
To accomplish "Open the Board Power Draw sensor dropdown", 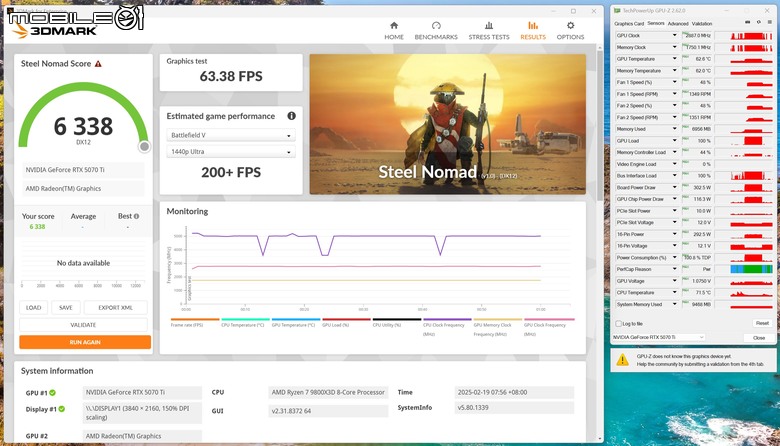I will (x=675, y=187).
